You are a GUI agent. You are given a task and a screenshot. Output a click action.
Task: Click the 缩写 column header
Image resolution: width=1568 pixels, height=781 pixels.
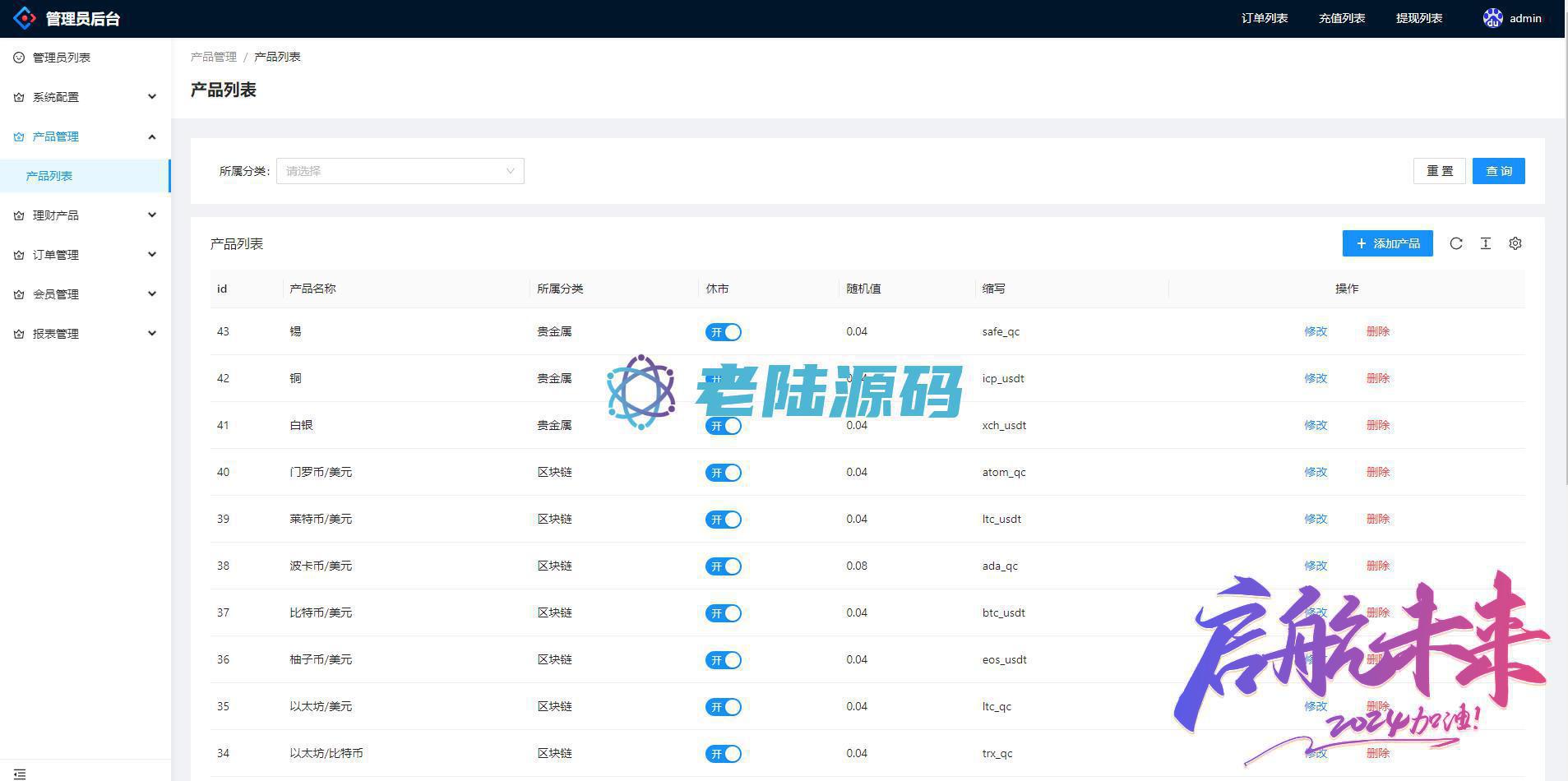click(x=993, y=289)
